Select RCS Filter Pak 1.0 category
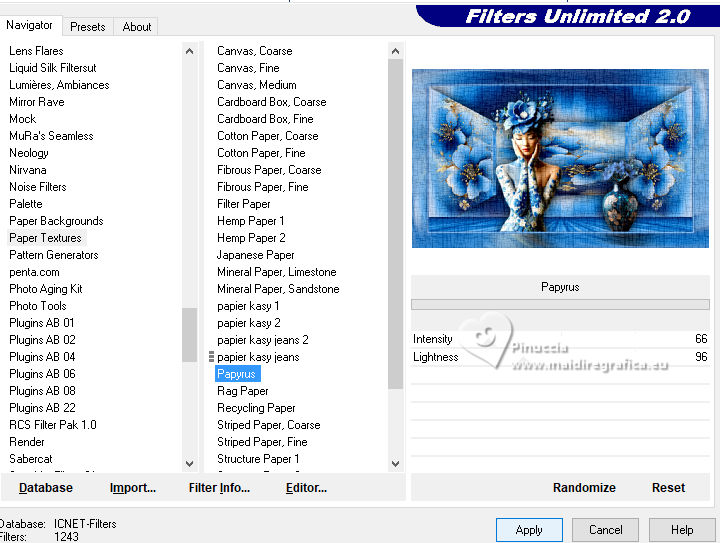The height and width of the screenshot is (543, 720). click(x=53, y=425)
